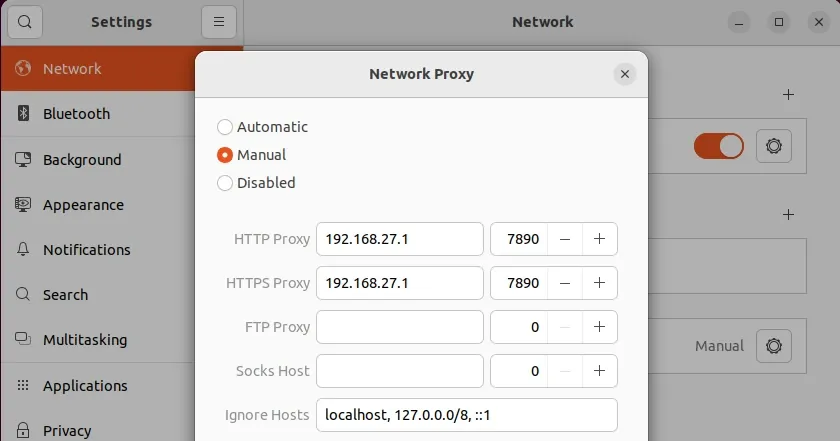Increase the FTP Proxy port with plus
The image size is (840, 441).
(x=599, y=327)
